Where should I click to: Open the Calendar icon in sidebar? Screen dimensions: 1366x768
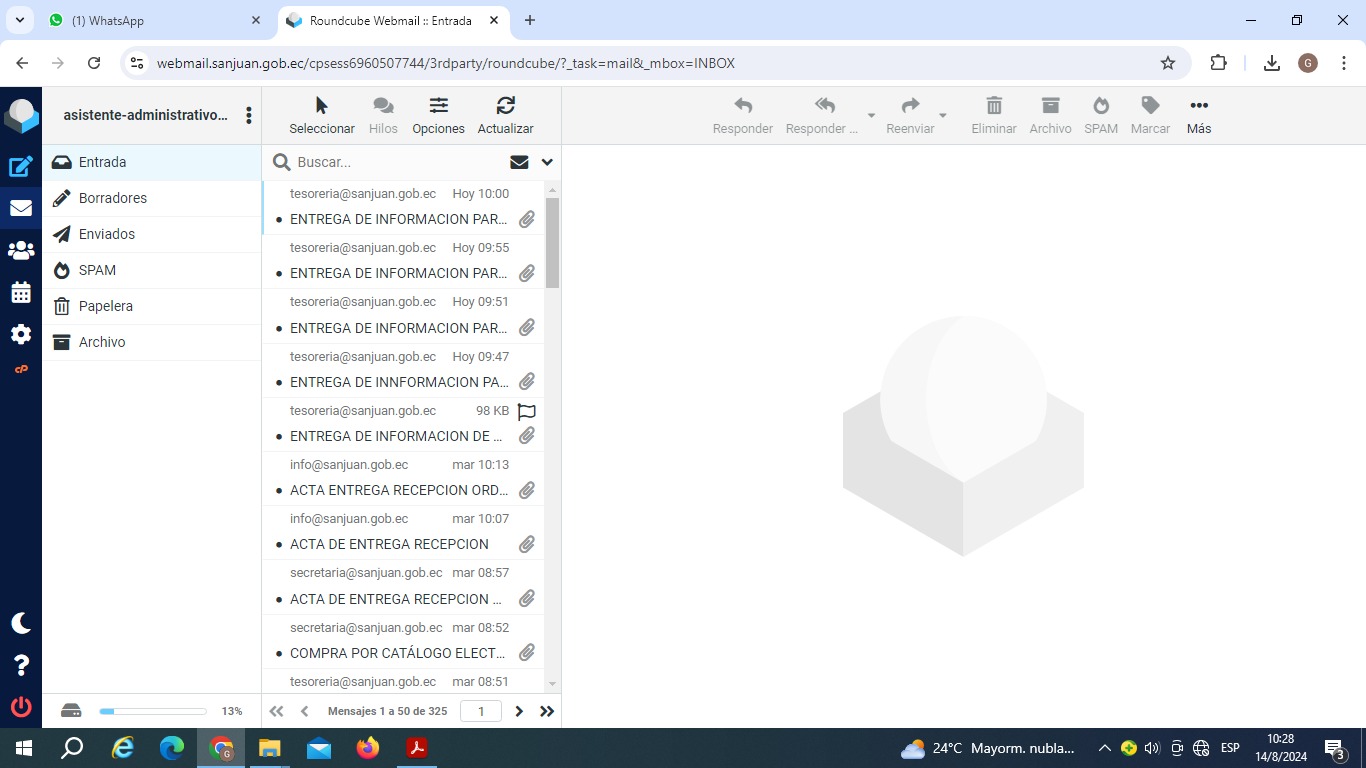coord(21,293)
